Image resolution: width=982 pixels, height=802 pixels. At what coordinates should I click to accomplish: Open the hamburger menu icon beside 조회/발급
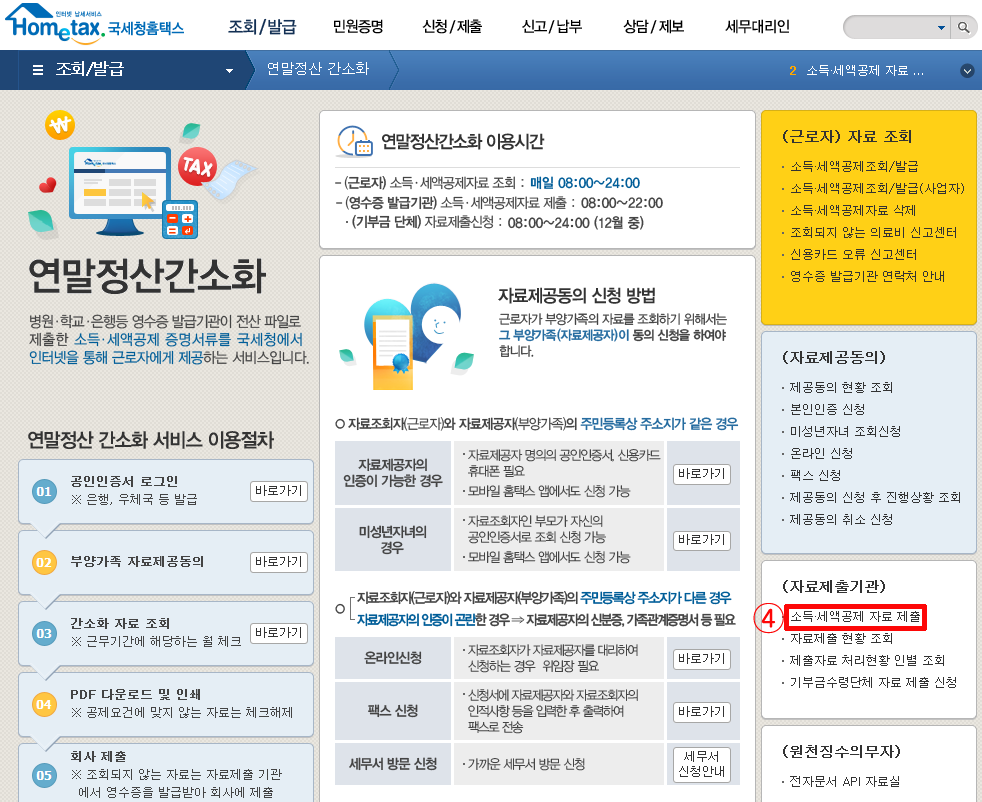(x=38, y=69)
